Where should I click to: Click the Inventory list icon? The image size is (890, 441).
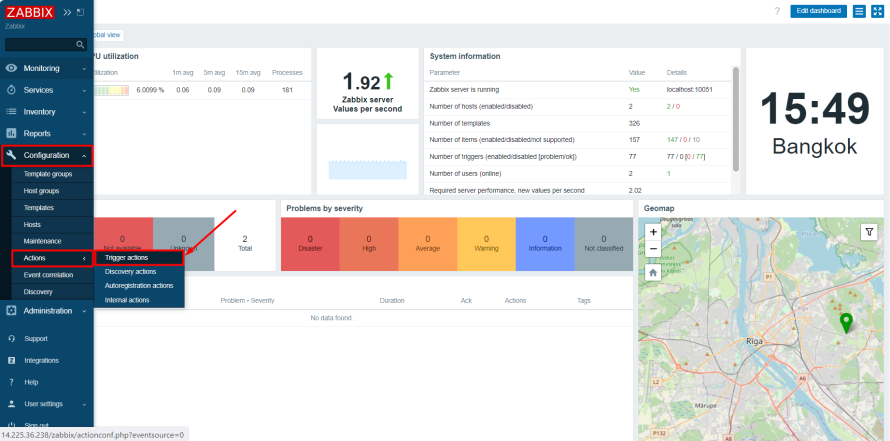[x=11, y=112]
